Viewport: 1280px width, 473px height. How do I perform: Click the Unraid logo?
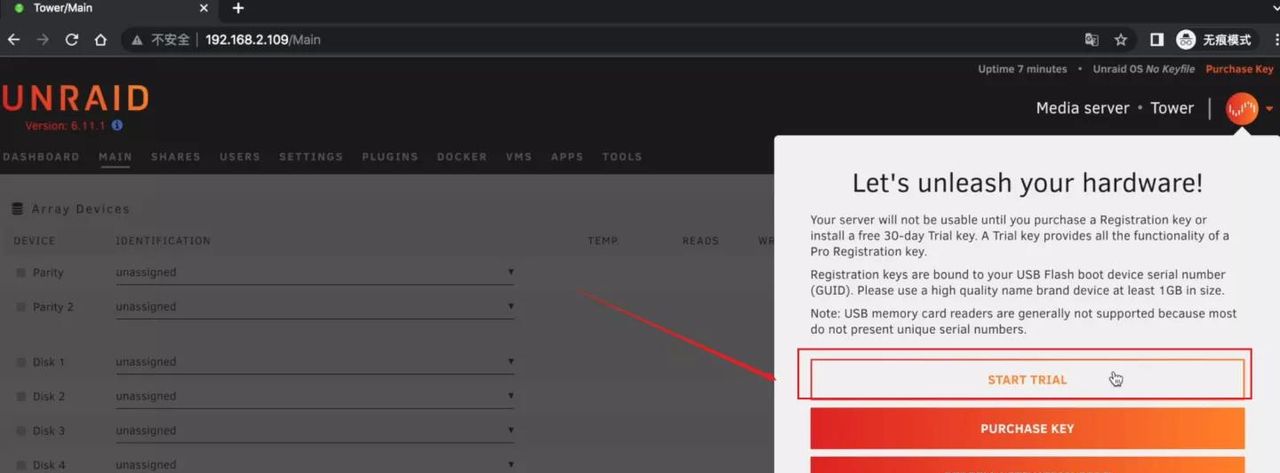[x=75, y=99]
